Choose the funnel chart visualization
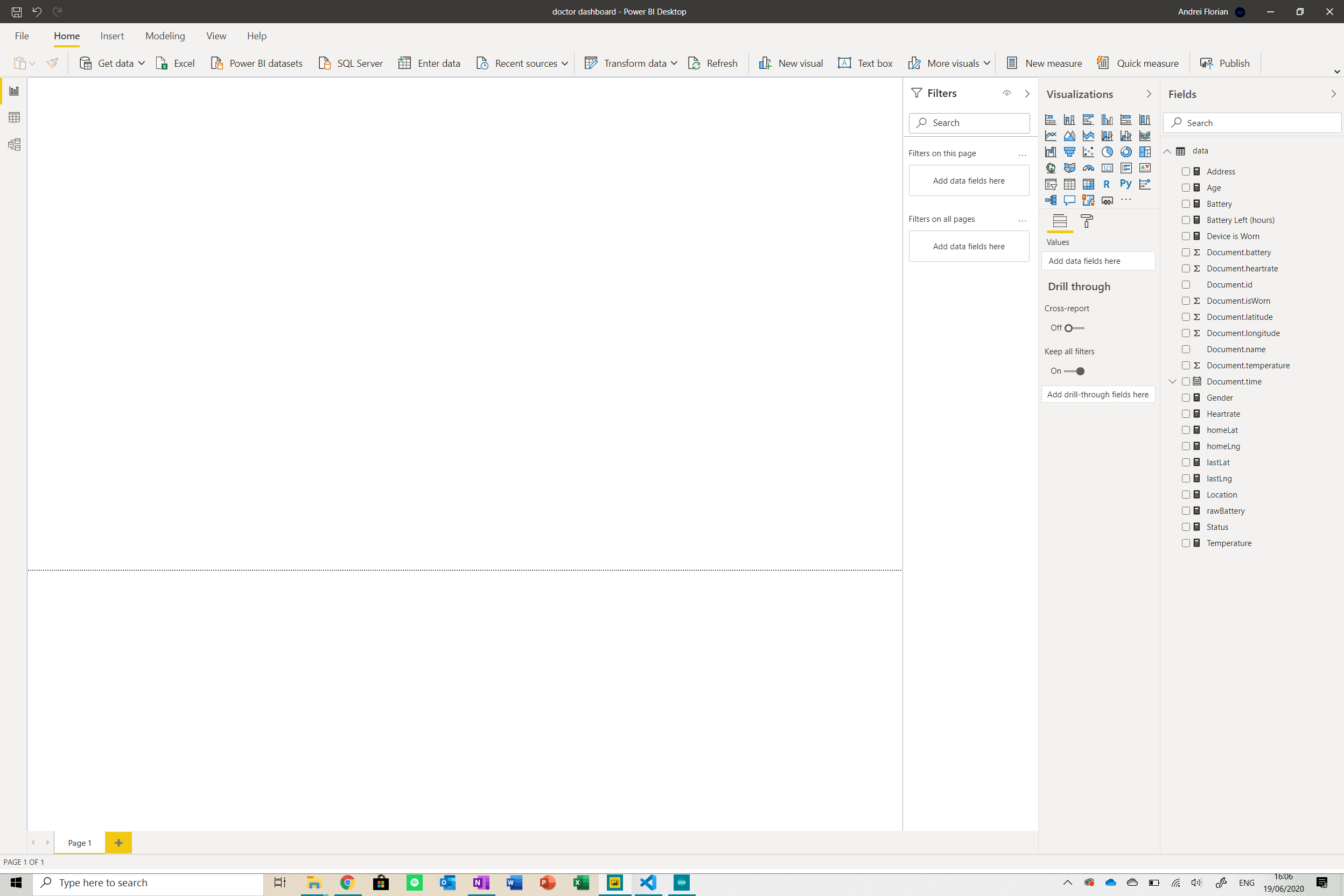Screen dimensions: 1344x896 [1069, 152]
